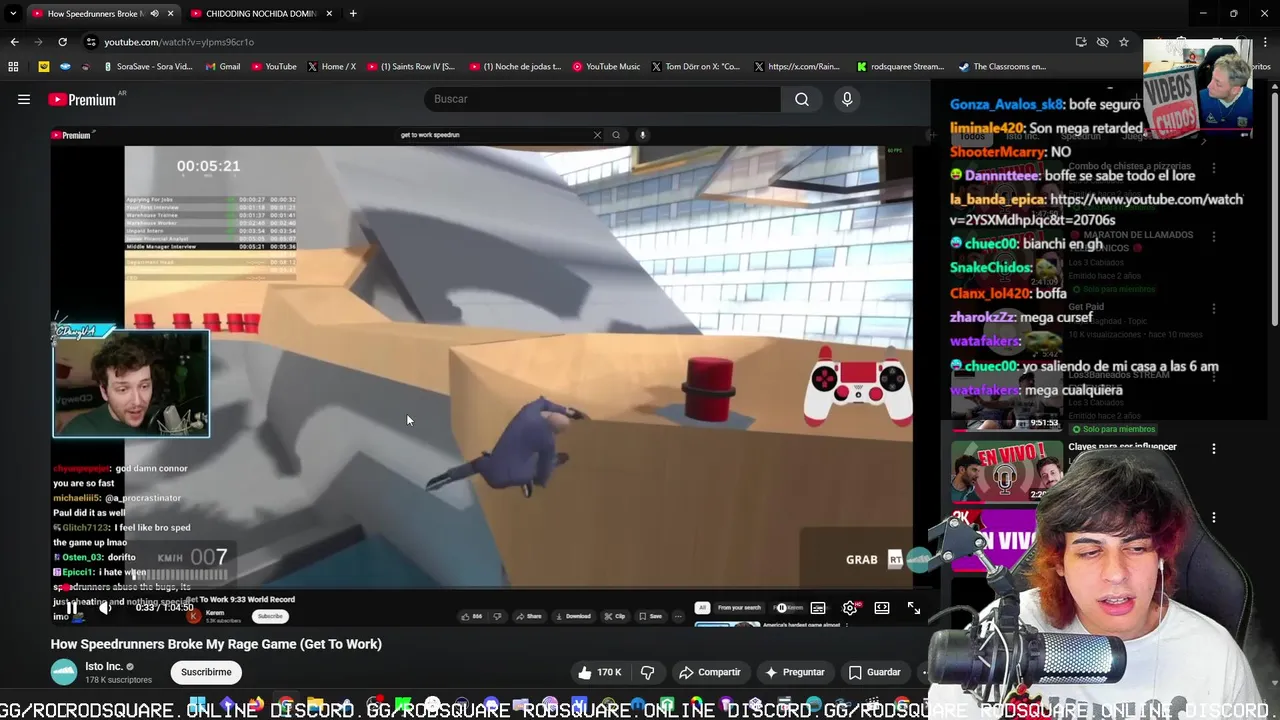The width and height of the screenshot is (1280, 720).
Task: Click the browser address bar URL
Action: tap(179, 42)
